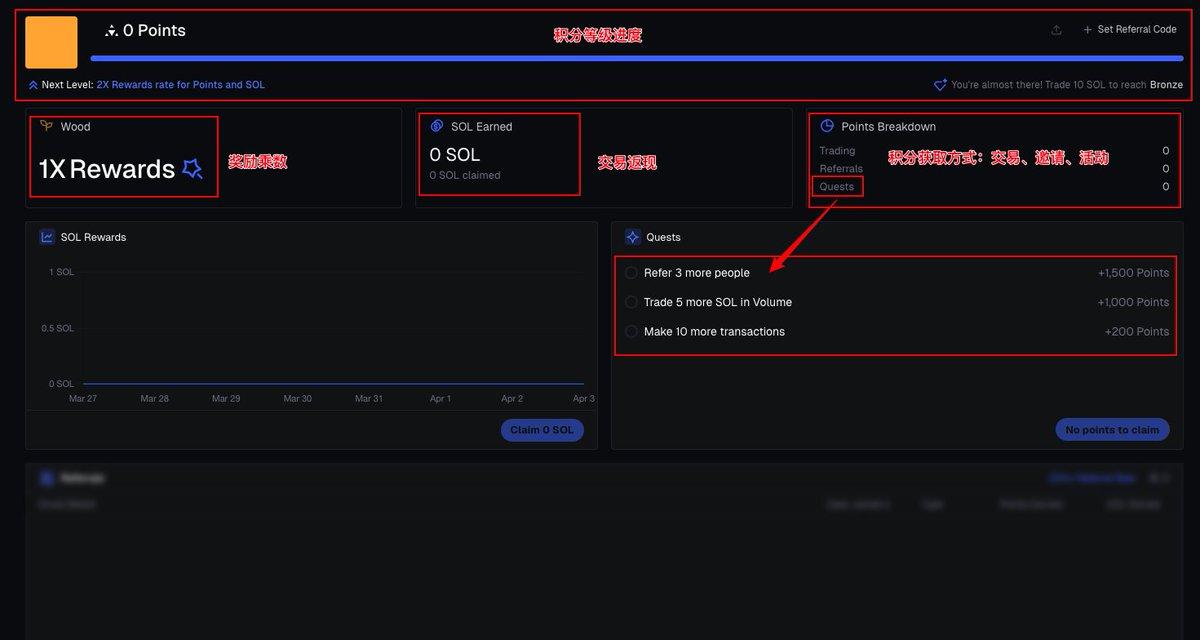
Task: Check the Refer 3 more people quest
Action: (x=631, y=273)
